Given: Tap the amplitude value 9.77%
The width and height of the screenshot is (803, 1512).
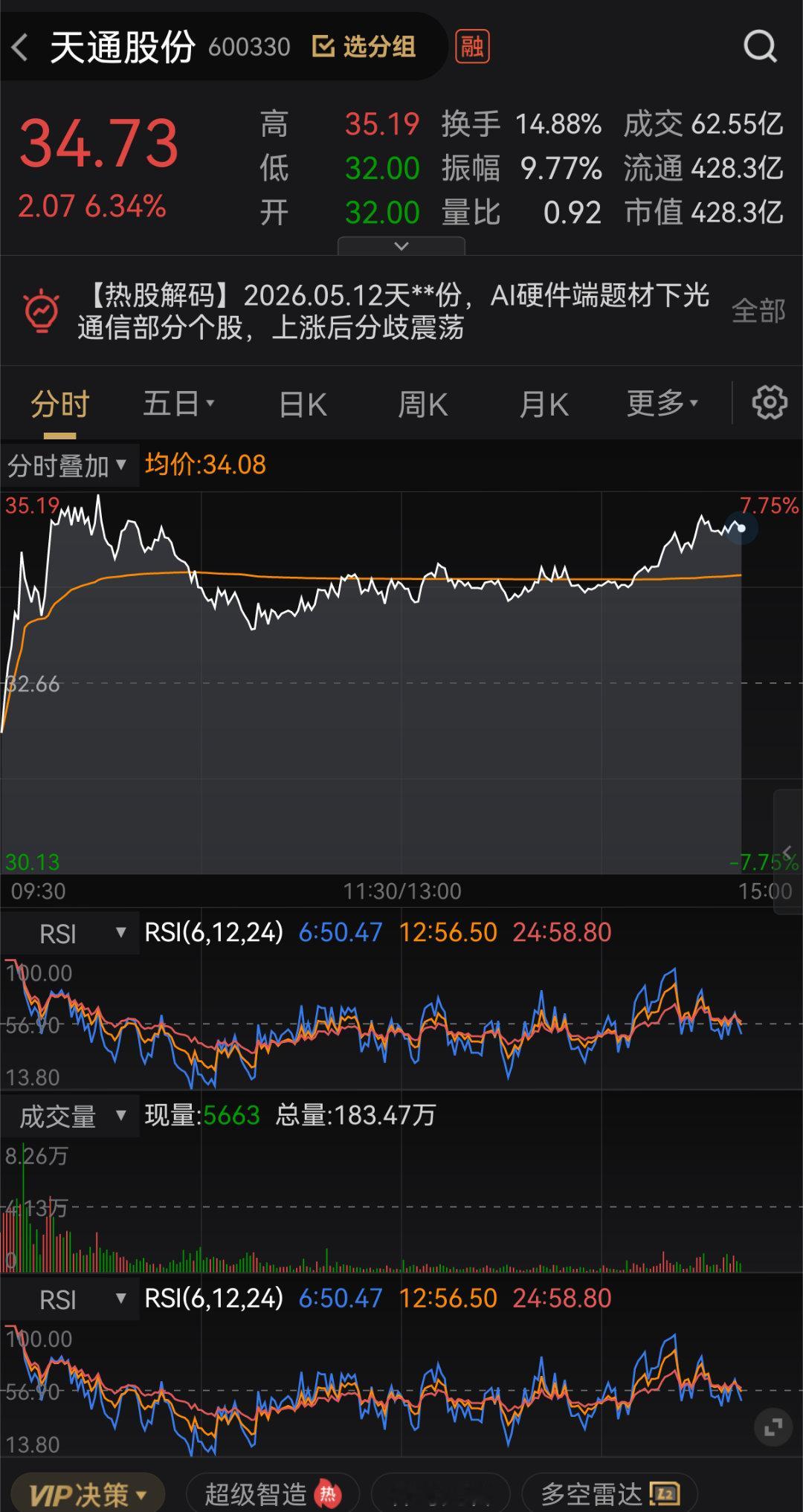Looking at the screenshot, I should [561, 169].
